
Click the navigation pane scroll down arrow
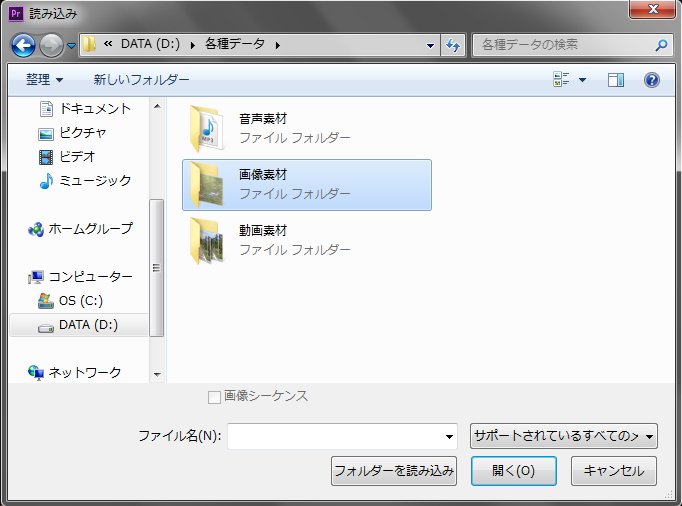click(x=157, y=374)
